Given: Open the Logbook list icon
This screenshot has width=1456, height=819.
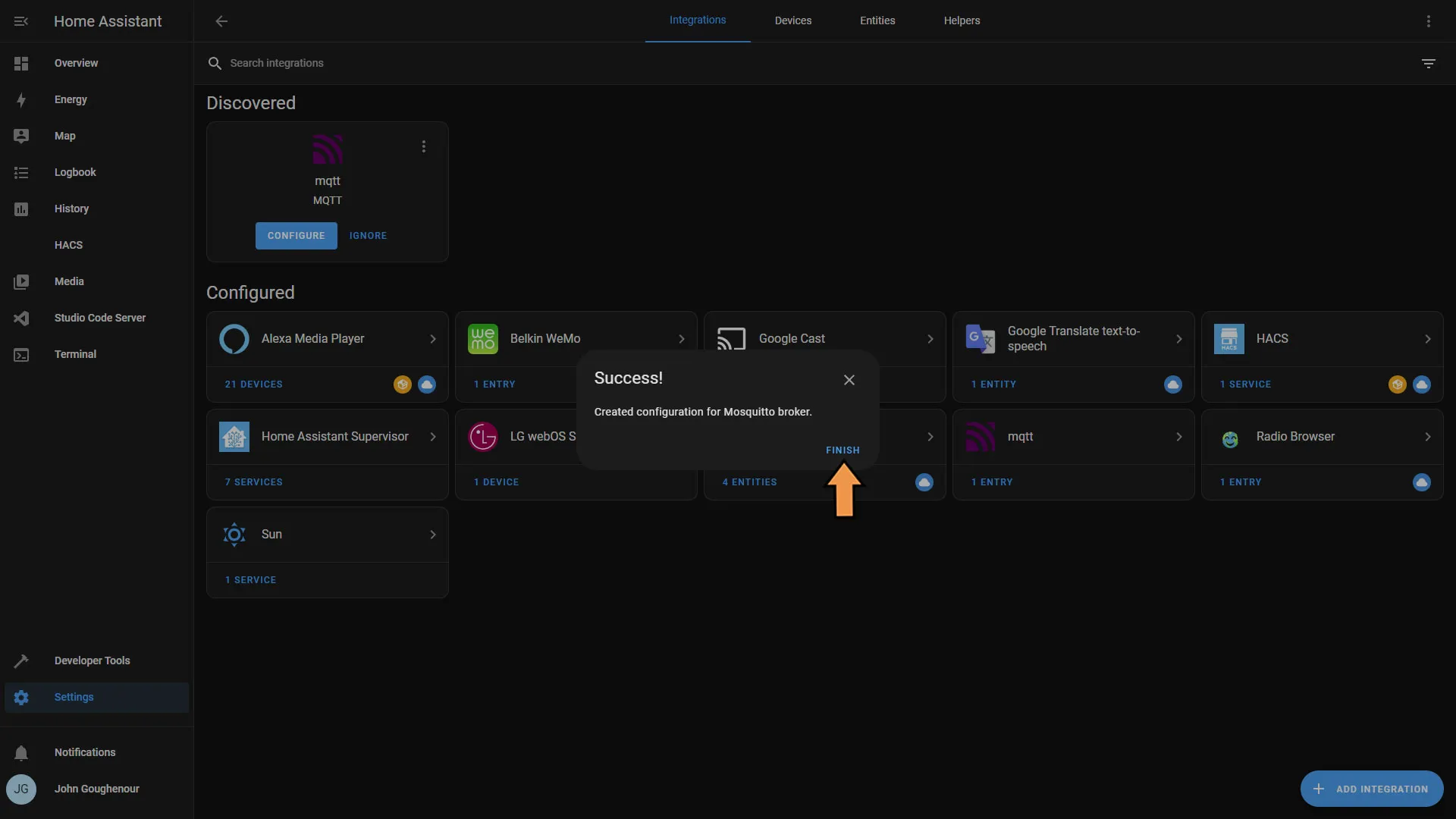Looking at the screenshot, I should click(x=21, y=173).
